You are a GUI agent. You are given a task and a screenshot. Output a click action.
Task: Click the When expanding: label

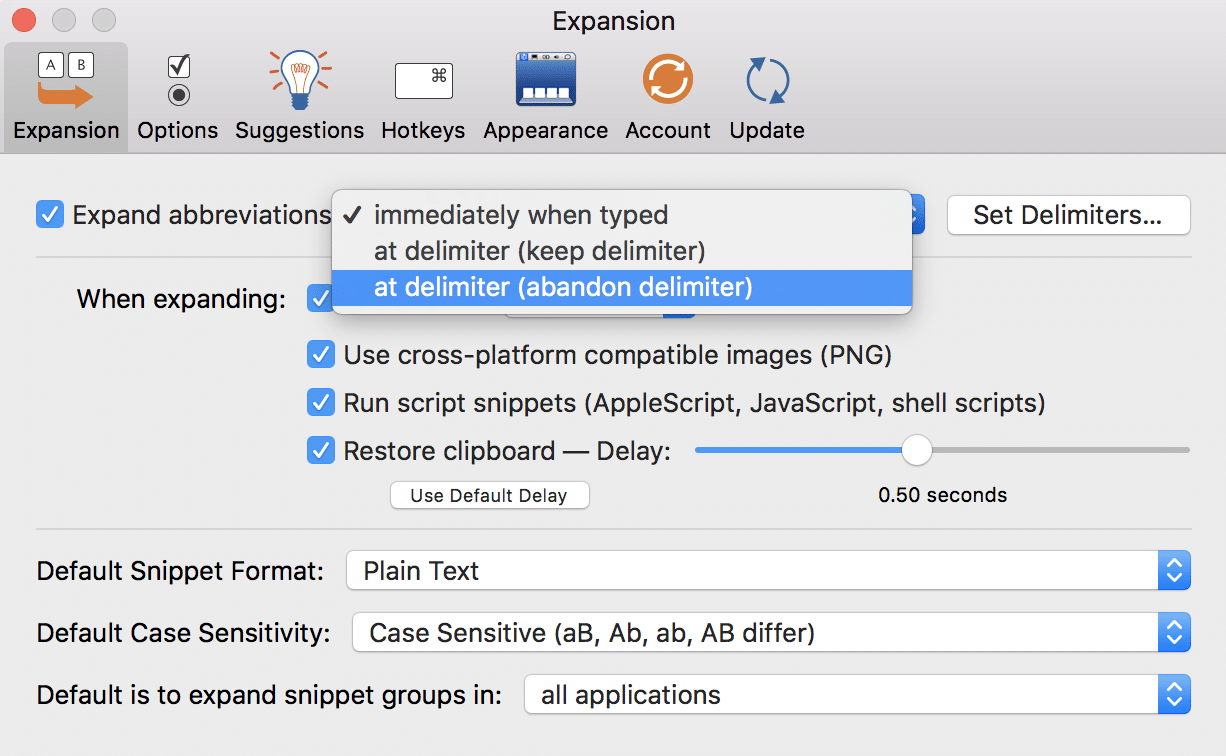click(x=181, y=299)
